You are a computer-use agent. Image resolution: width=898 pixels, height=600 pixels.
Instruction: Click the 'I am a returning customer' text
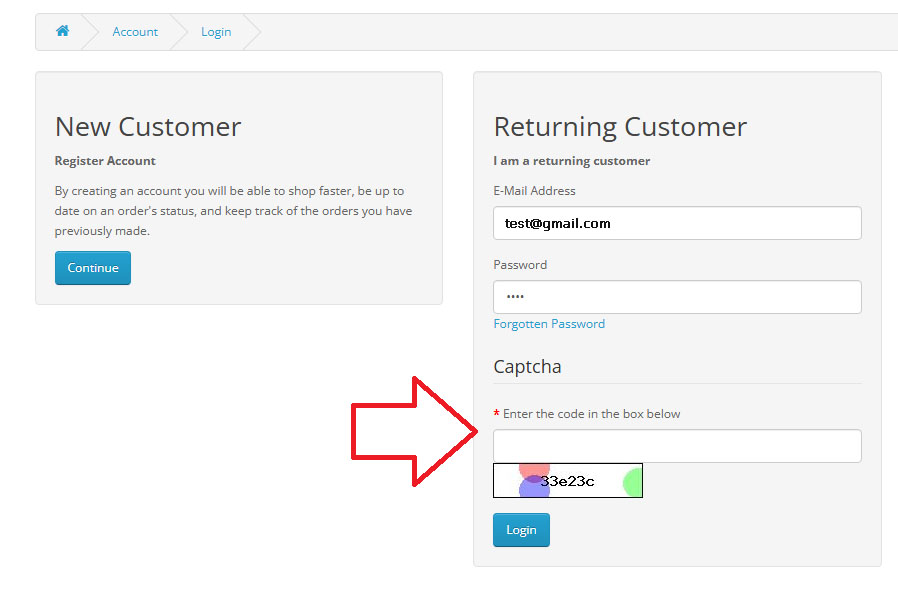coord(572,161)
